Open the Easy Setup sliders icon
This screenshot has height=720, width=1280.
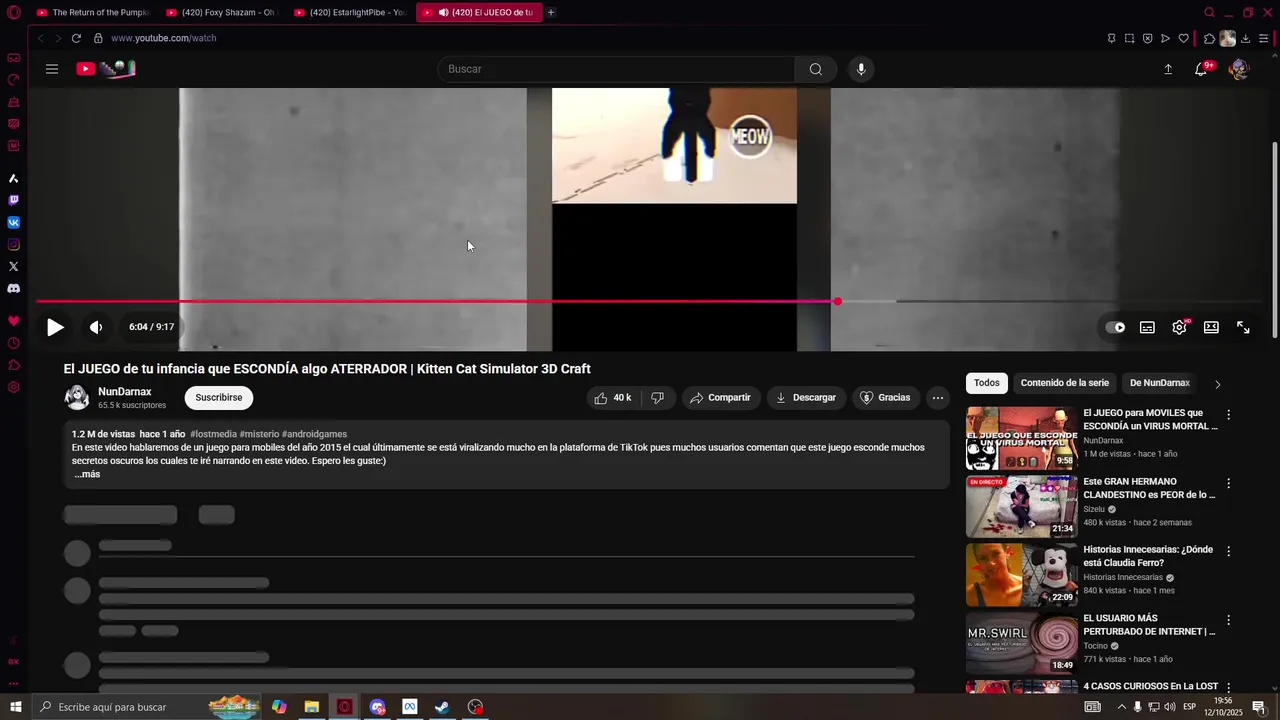point(1264,38)
